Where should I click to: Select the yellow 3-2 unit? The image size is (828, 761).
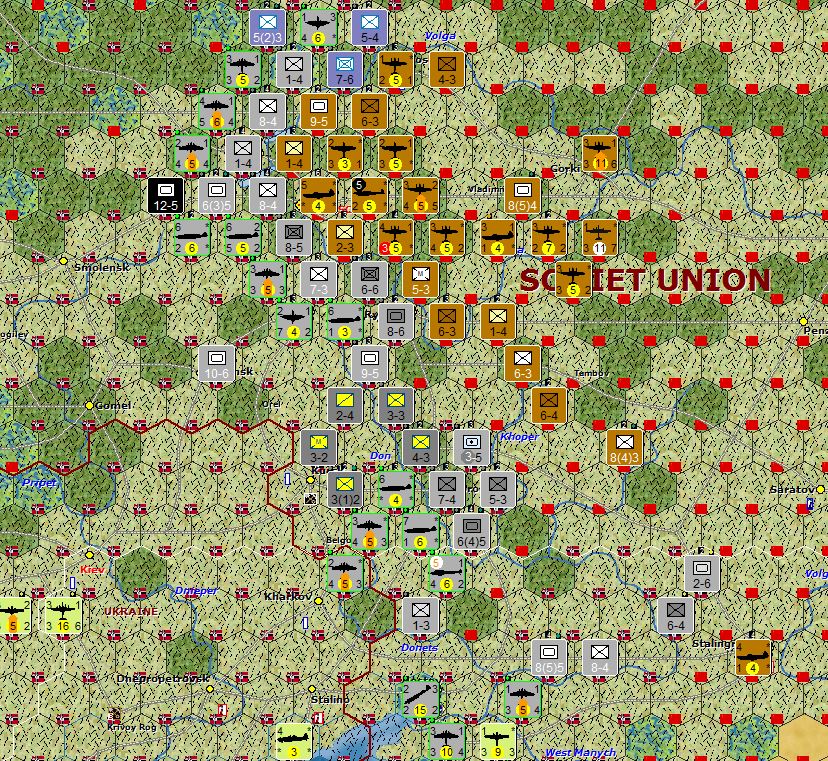(x=318, y=447)
